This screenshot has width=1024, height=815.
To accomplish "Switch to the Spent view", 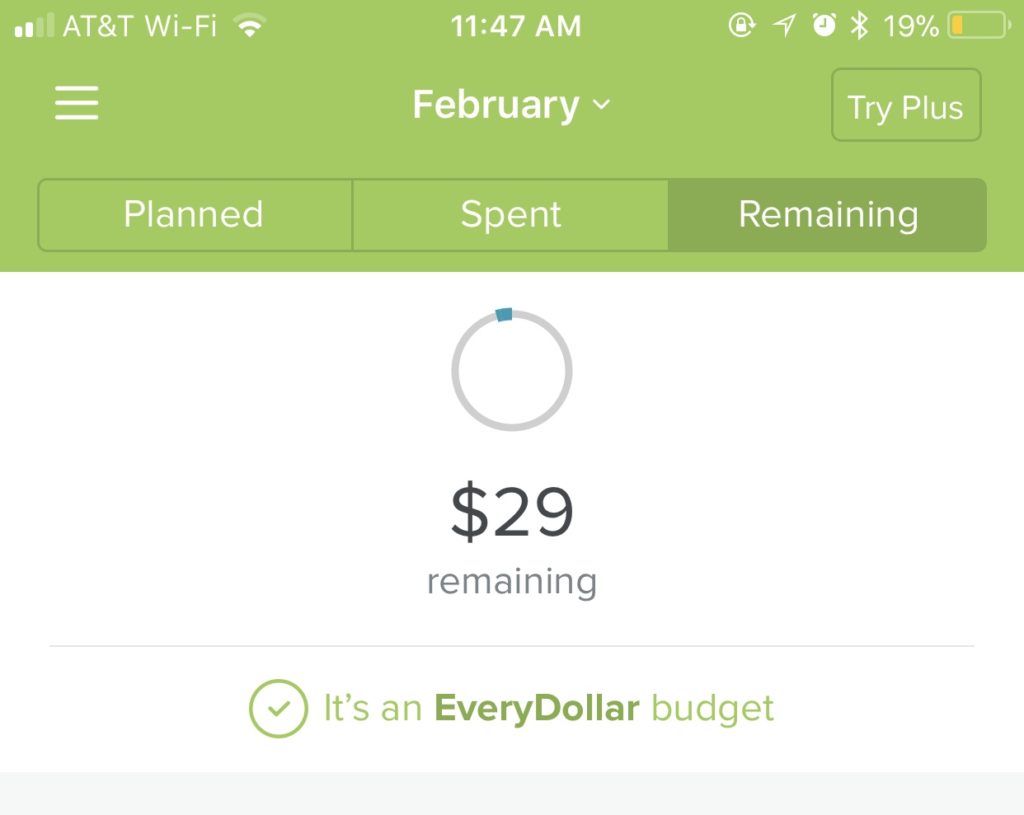I will (x=510, y=215).
